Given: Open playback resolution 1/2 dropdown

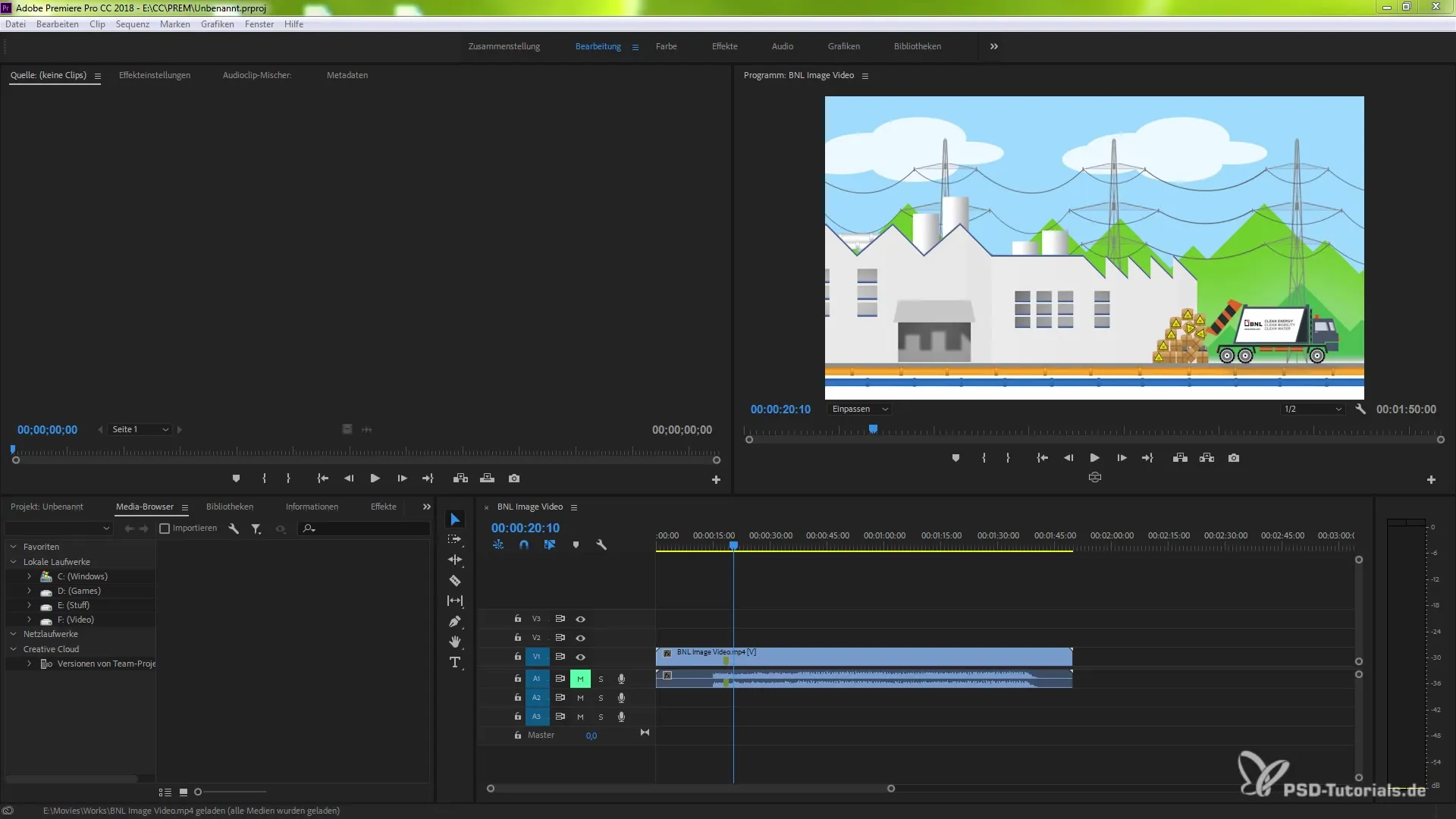Looking at the screenshot, I should coord(1313,409).
